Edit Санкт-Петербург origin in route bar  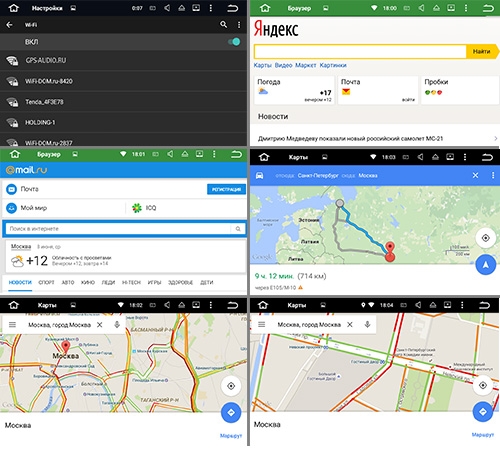pos(318,175)
